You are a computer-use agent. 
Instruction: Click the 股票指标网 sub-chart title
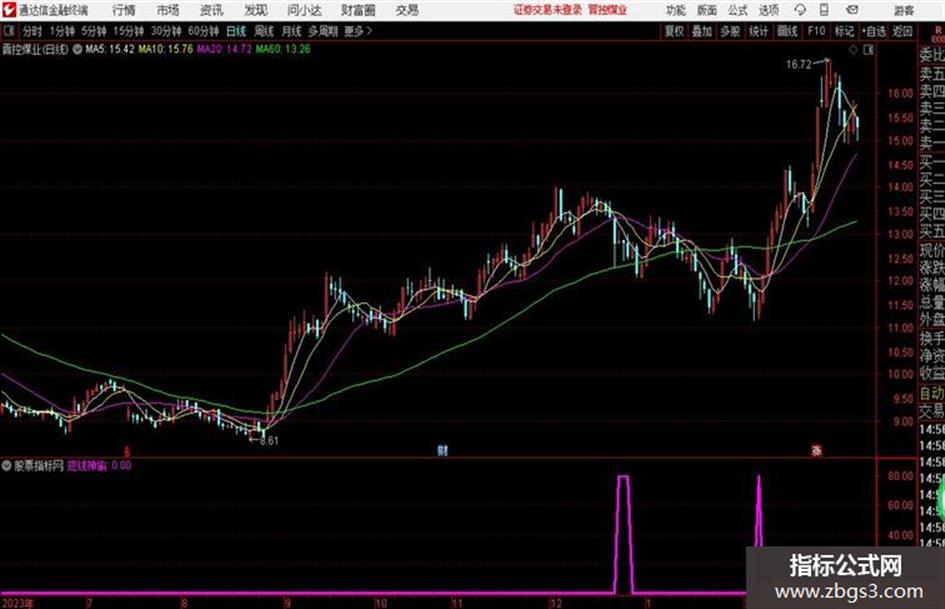(x=39, y=465)
